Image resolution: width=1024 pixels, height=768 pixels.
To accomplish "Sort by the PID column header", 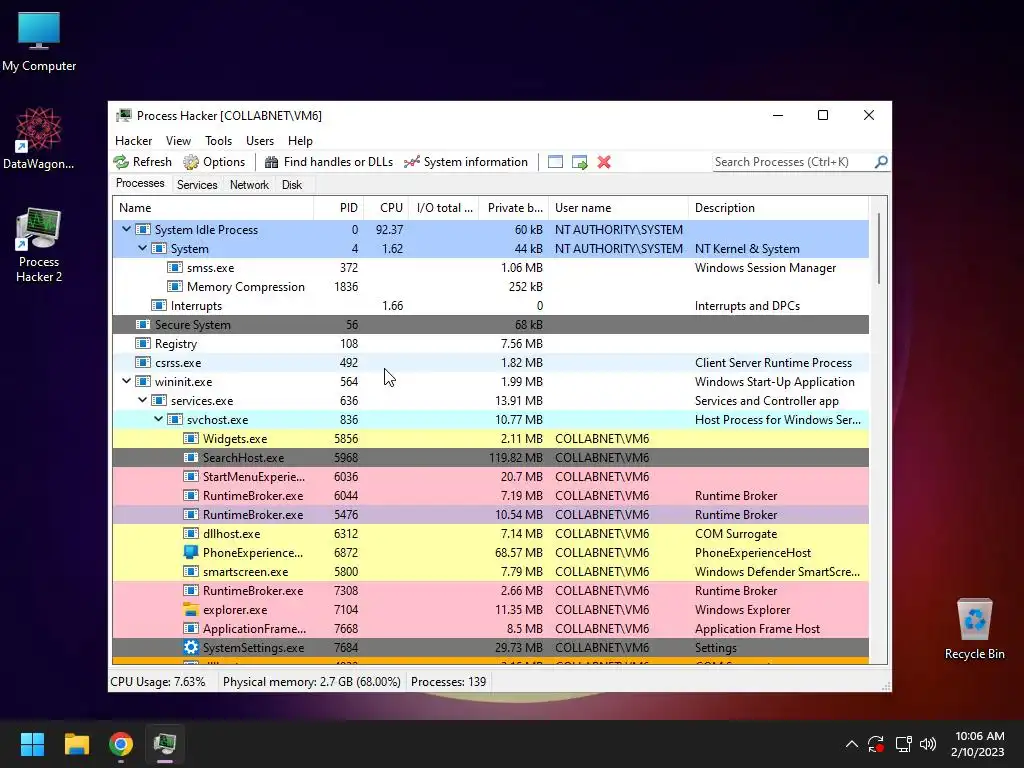I will [338, 208].
